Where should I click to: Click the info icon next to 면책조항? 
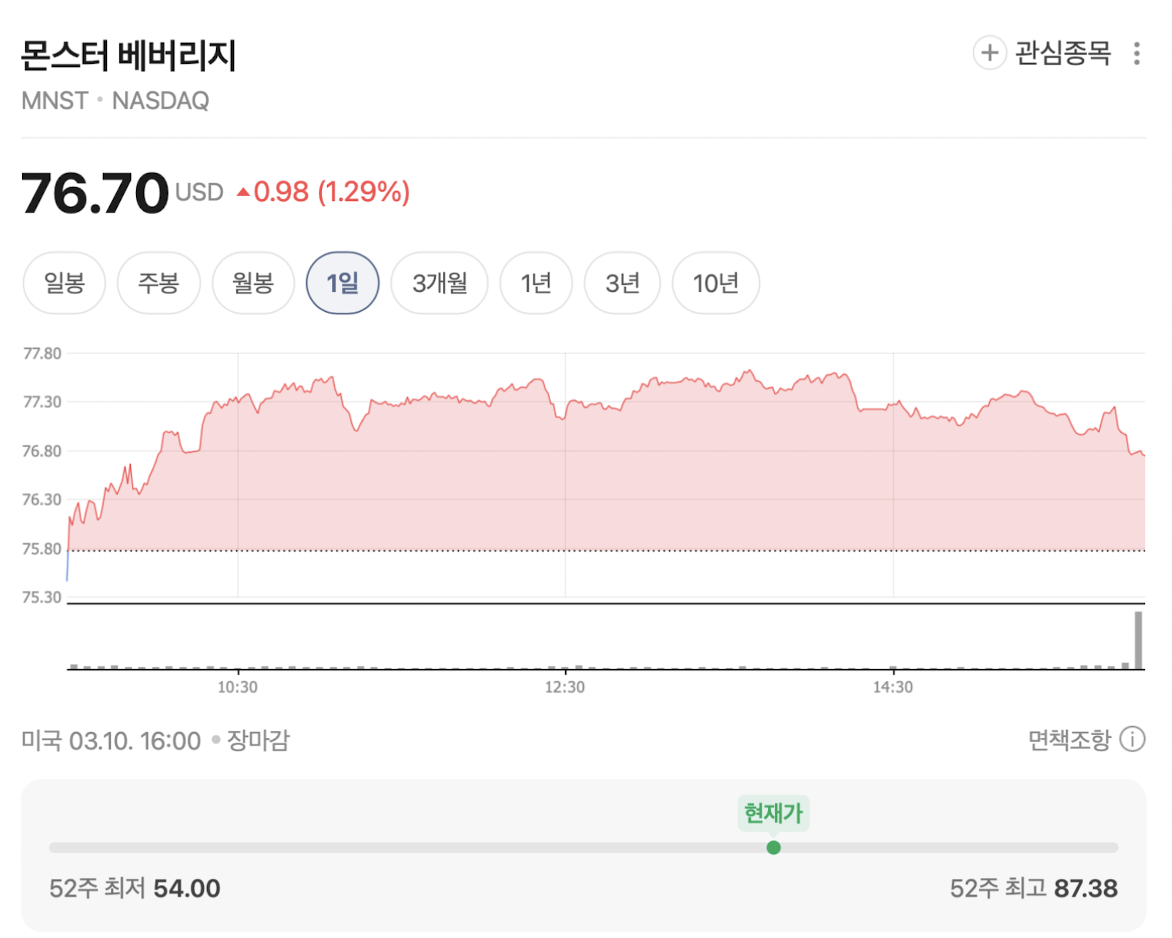pyautogui.click(x=1132, y=740)
